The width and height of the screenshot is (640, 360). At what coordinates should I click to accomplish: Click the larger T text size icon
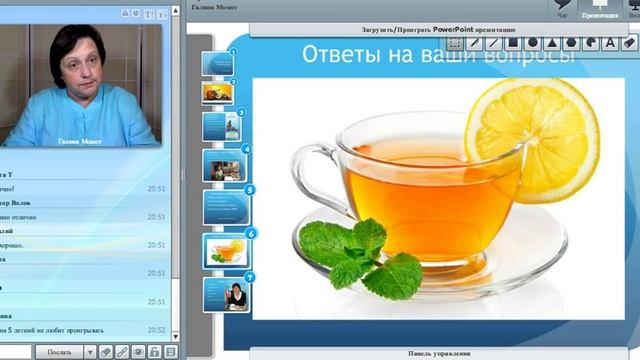(x=149, y=14)
